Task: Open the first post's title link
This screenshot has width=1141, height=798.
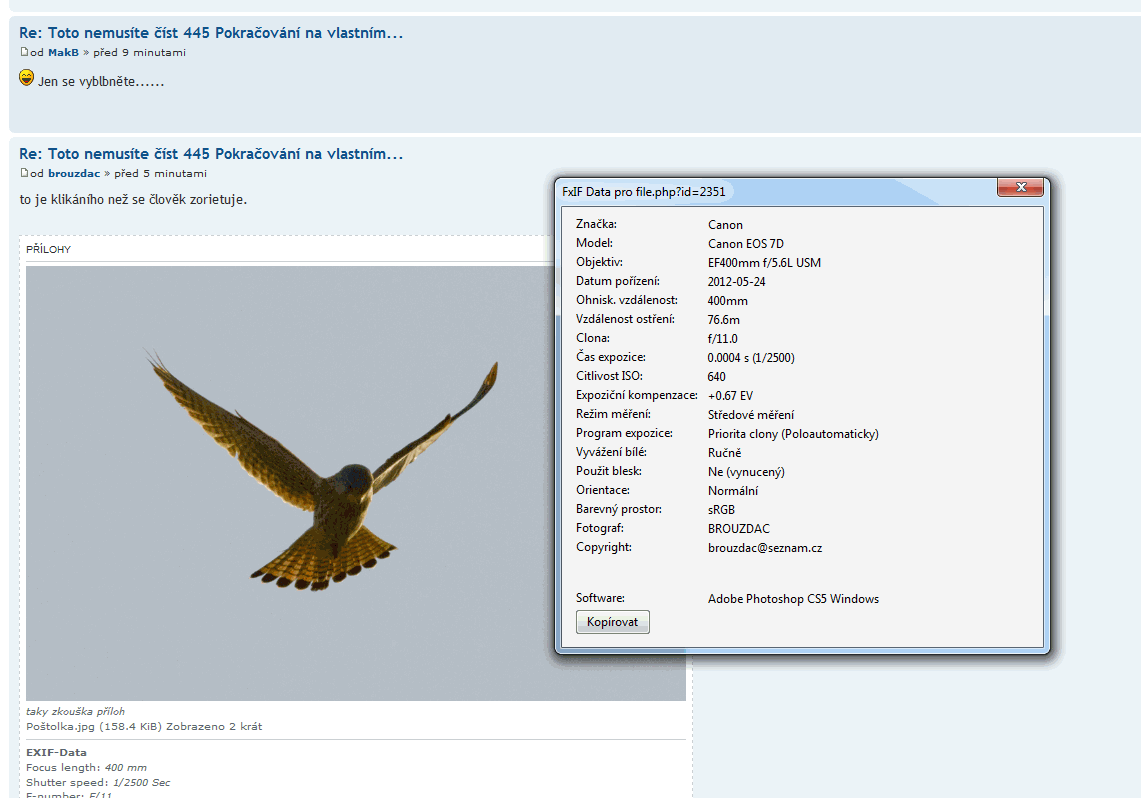Action: click(211, 33)
